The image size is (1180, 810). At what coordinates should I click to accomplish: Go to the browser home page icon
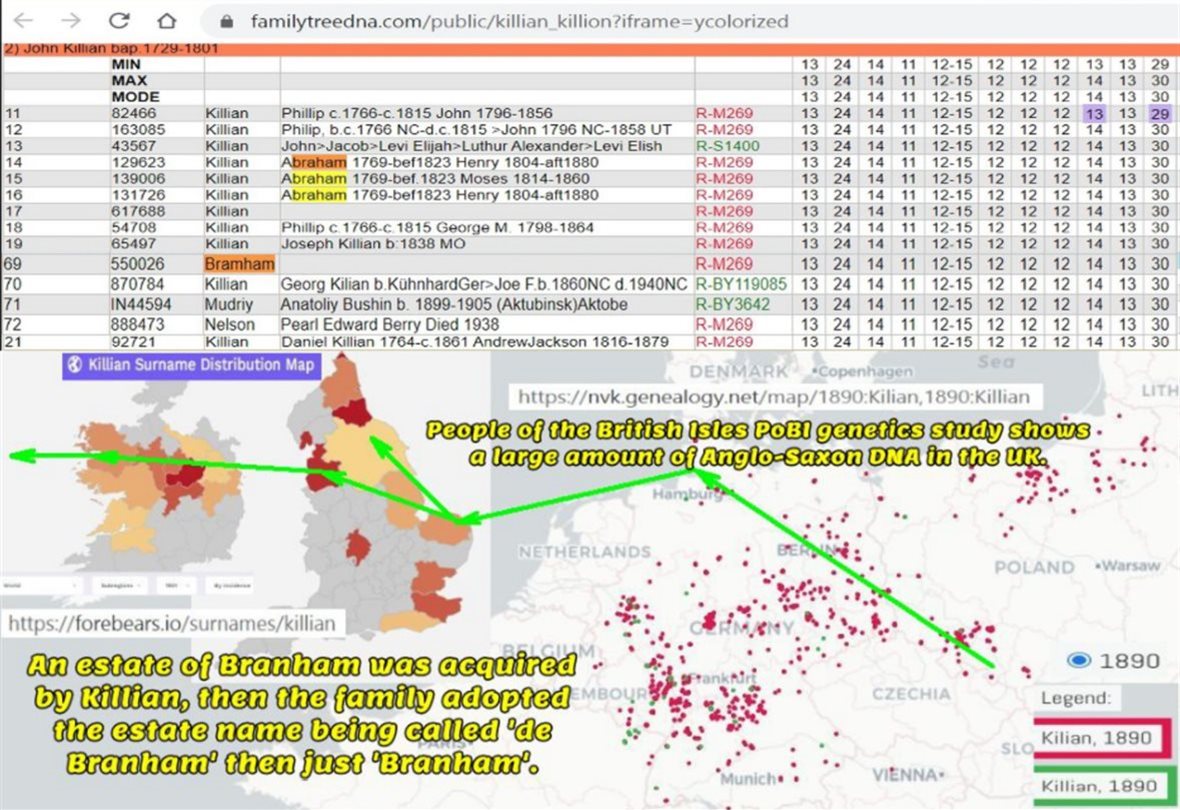point(166,20)
